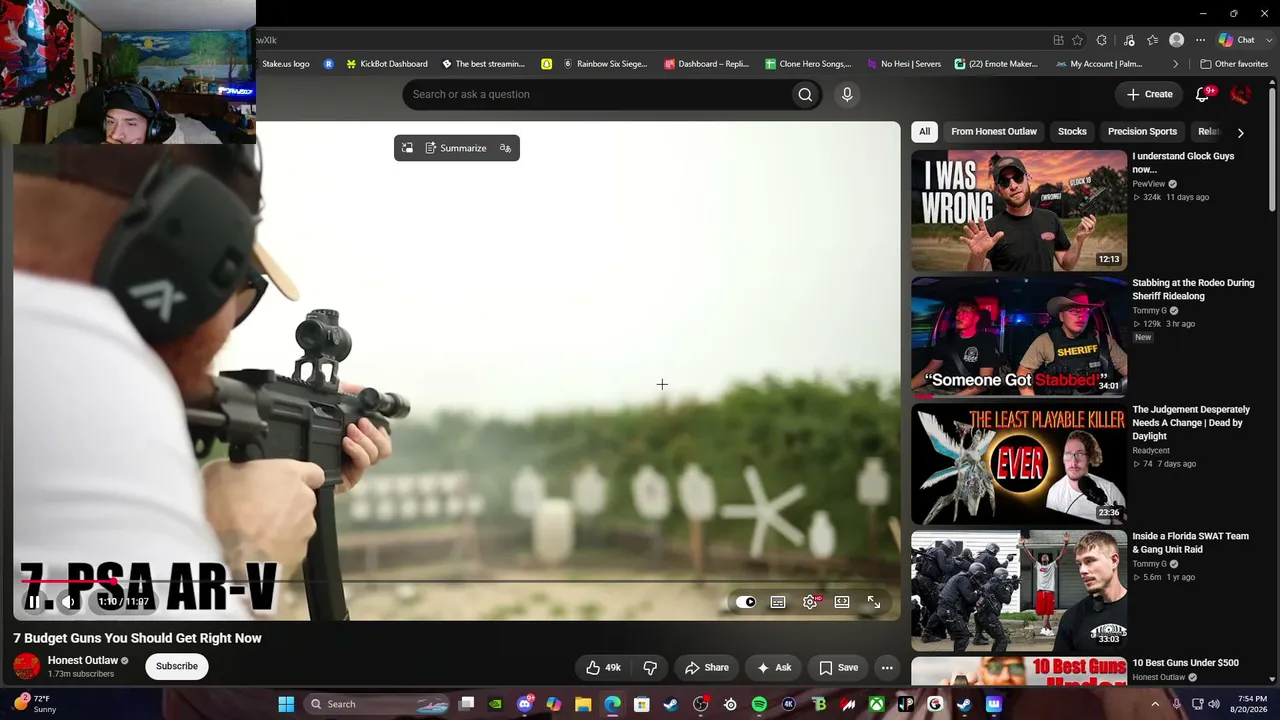
Task: Open Other favorites folder
Action: [1234, 64]
